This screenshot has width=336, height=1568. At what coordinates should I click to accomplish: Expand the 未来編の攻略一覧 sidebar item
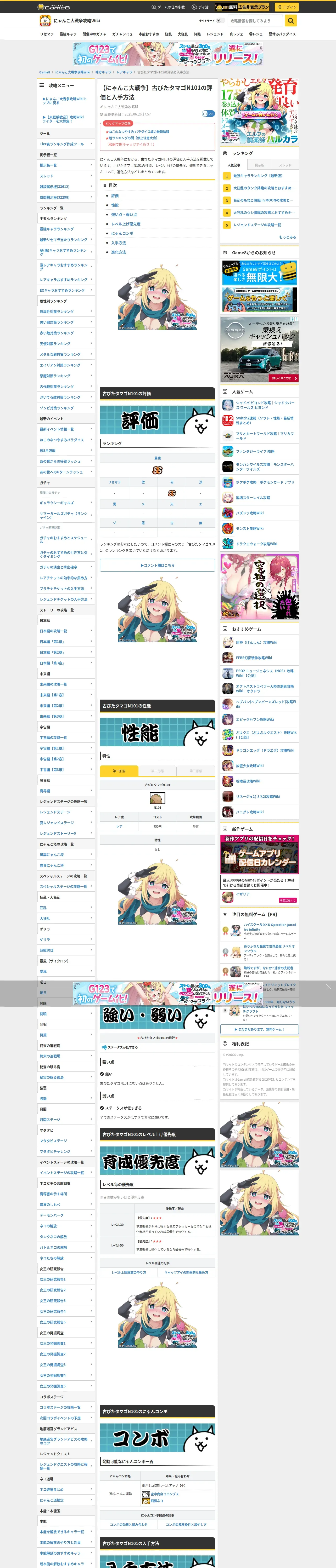coord(66,684)
